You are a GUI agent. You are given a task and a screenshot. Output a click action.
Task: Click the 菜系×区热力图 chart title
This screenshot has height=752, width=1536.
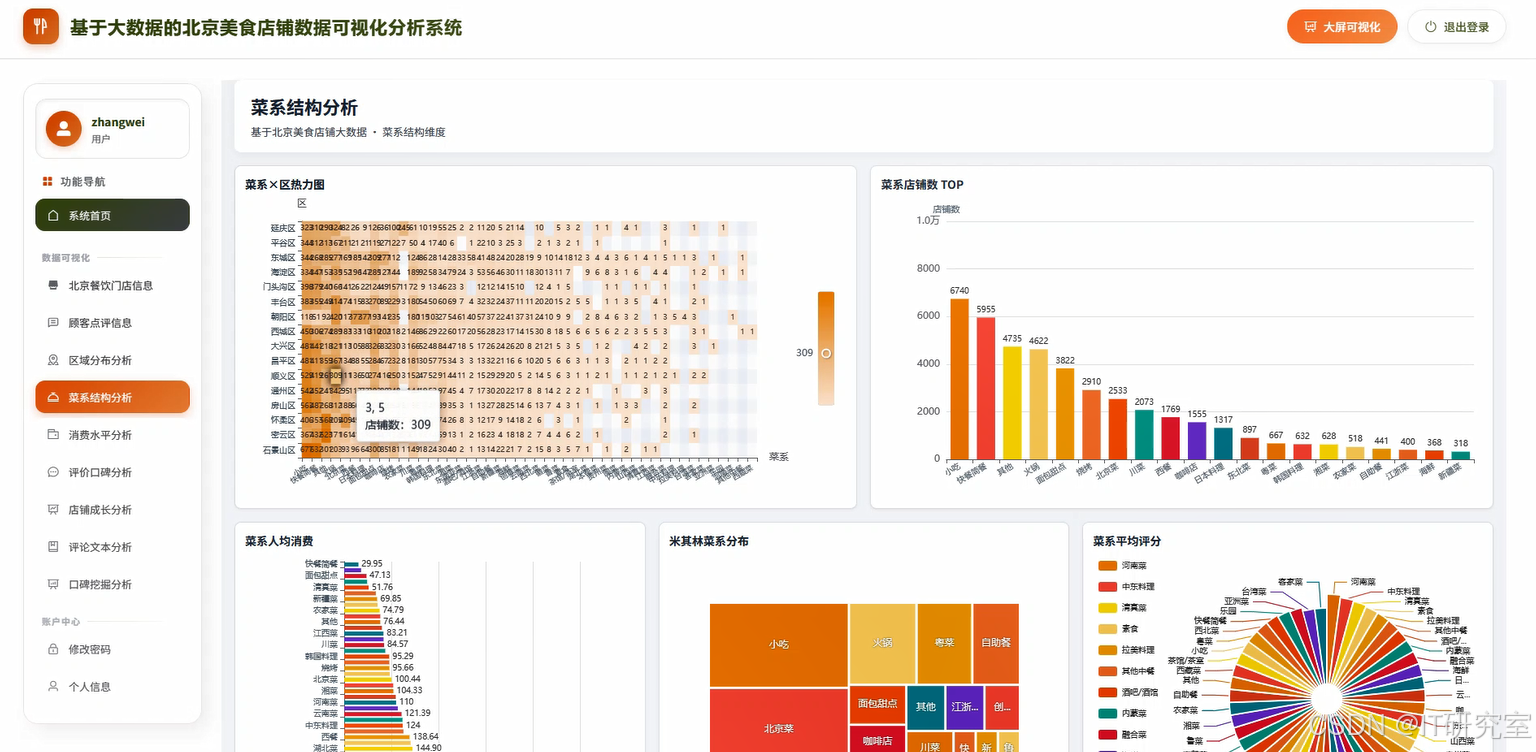click(285, 185)
